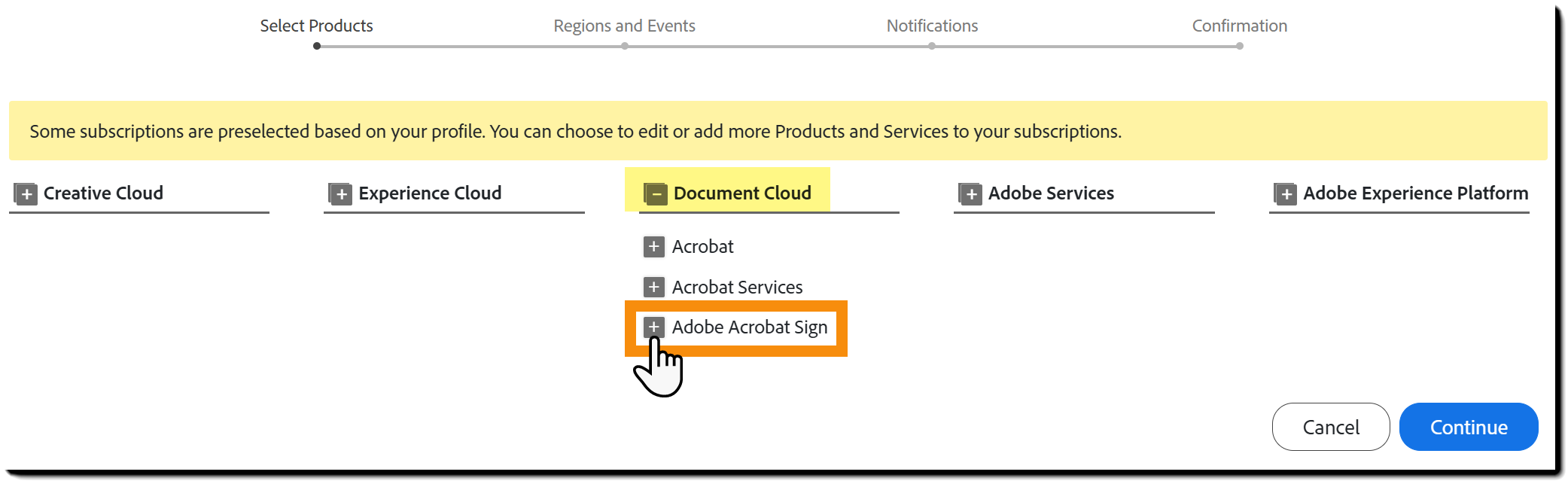1568x484 pixels.
Task: Click the plus icon next to Acrobat Services
Action: [x=653, y=287]
